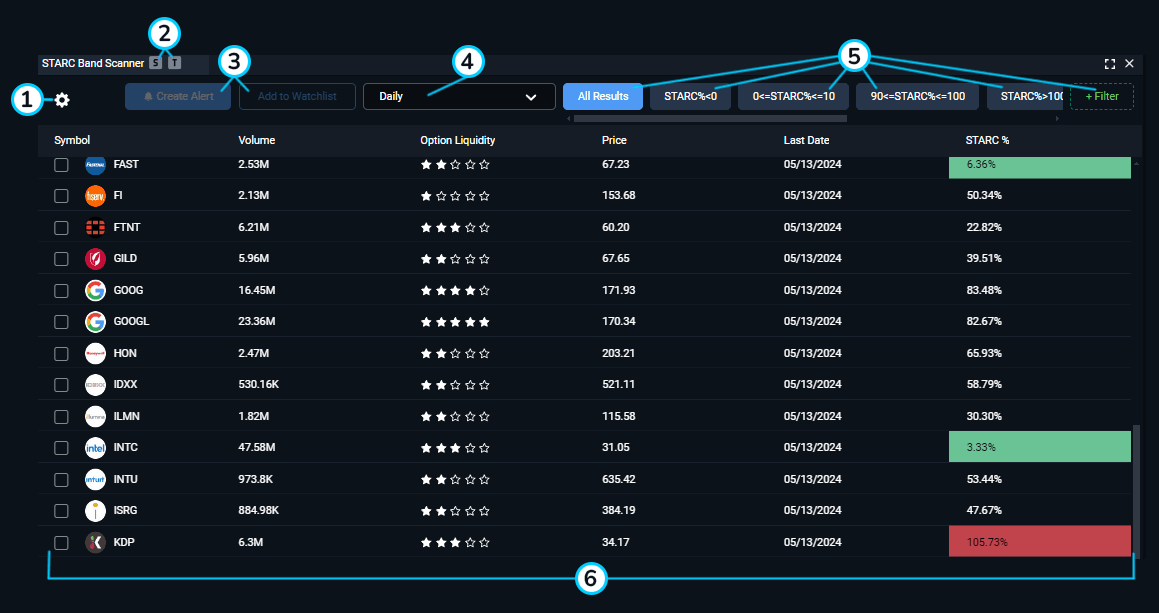
Task: Sort by Volume column header
Action: 256,140
